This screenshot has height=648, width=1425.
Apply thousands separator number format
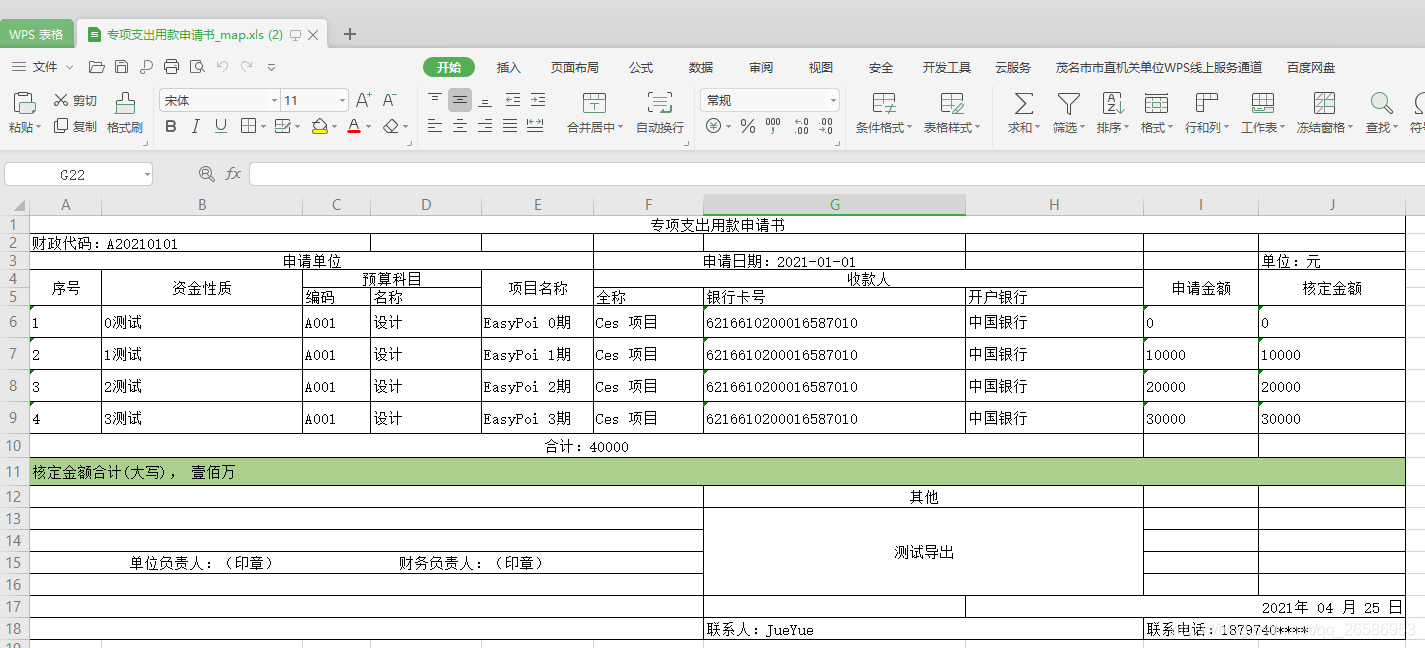pyautogui.click(x=773, y=126)
